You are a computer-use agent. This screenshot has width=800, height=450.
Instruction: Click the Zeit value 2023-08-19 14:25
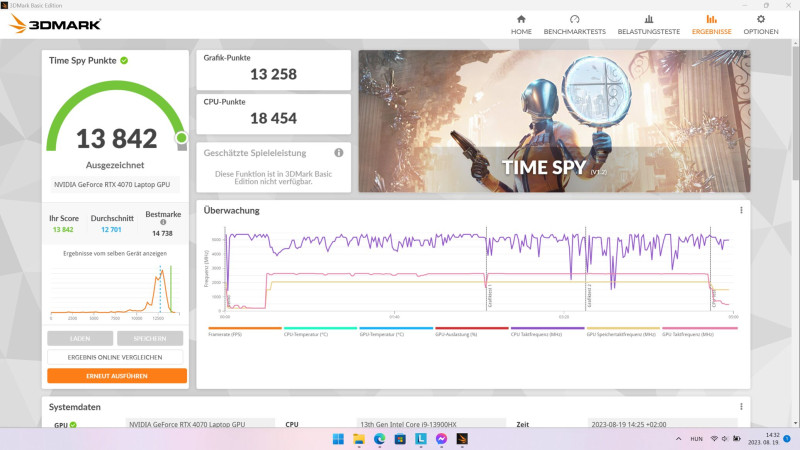point(662,423)
